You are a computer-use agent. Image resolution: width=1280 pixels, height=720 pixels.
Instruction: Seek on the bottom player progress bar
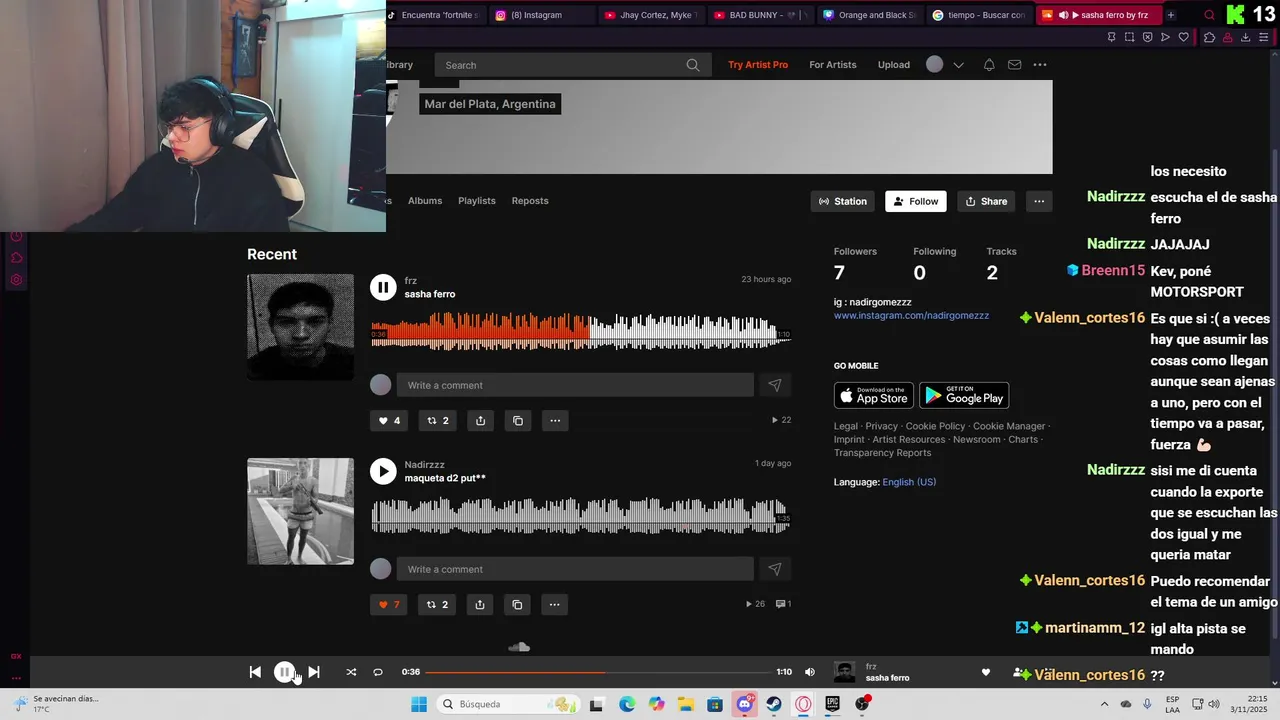coord(598,672)
